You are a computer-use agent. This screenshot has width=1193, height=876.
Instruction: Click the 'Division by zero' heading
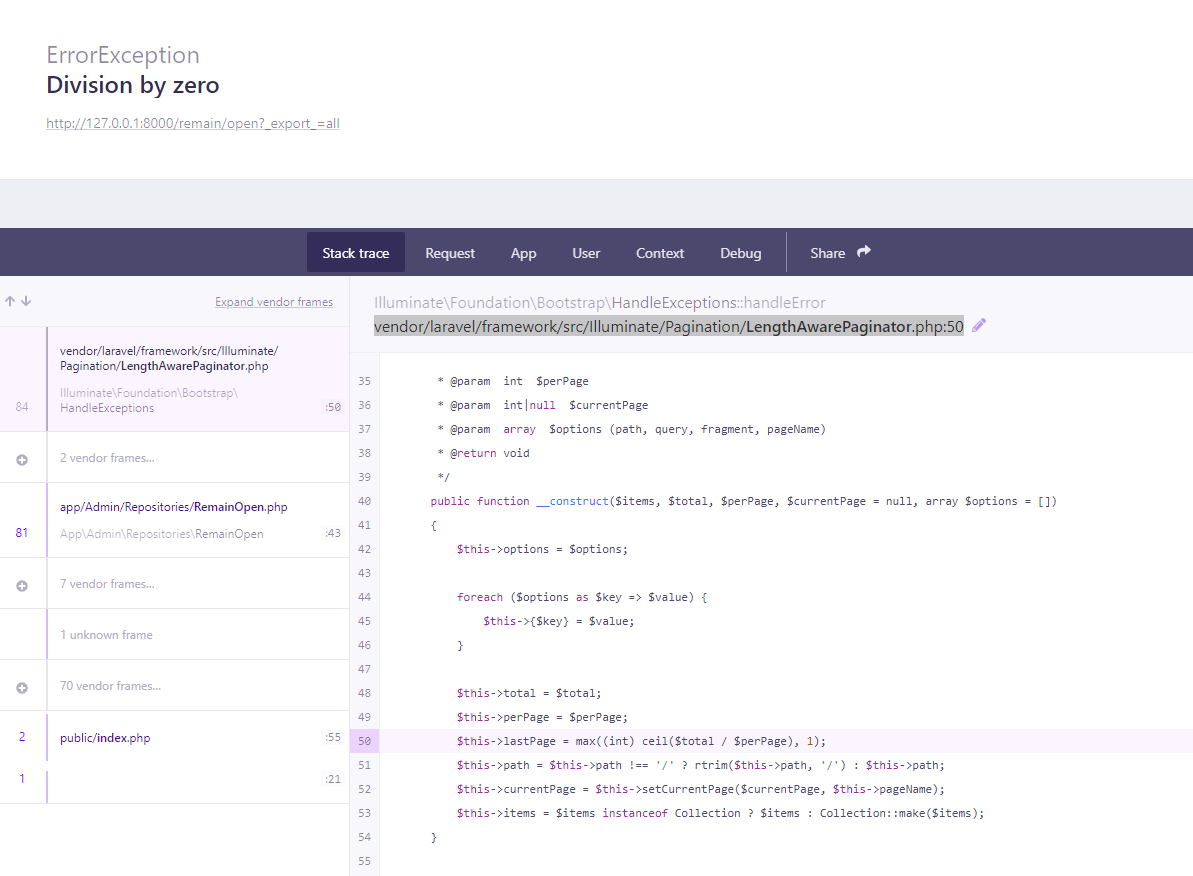[133, 84]
